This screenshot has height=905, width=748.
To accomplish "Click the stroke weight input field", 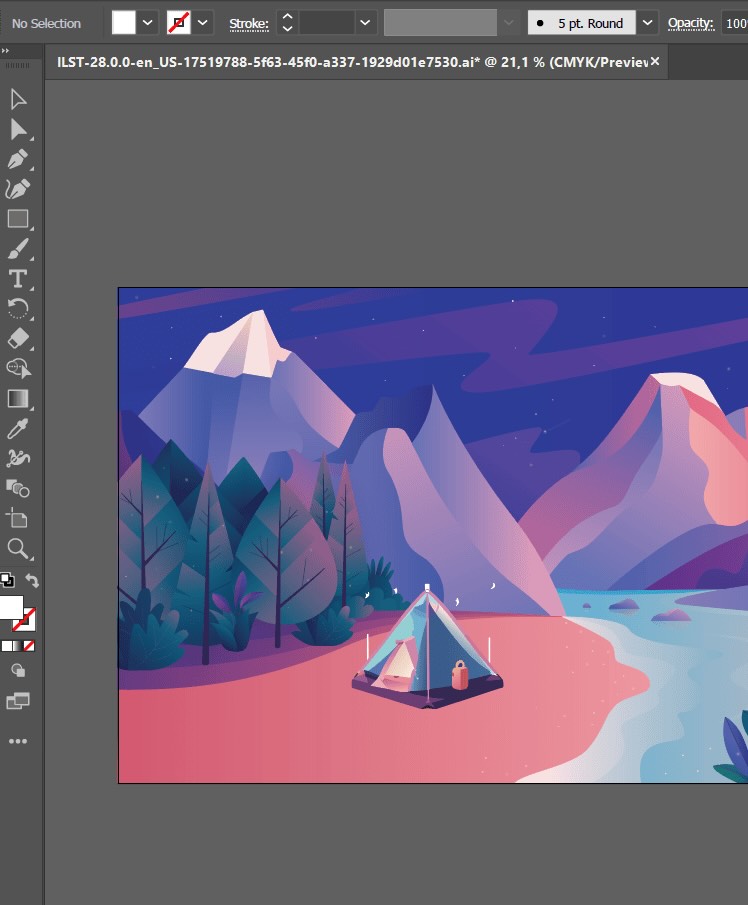I will 326,23.
